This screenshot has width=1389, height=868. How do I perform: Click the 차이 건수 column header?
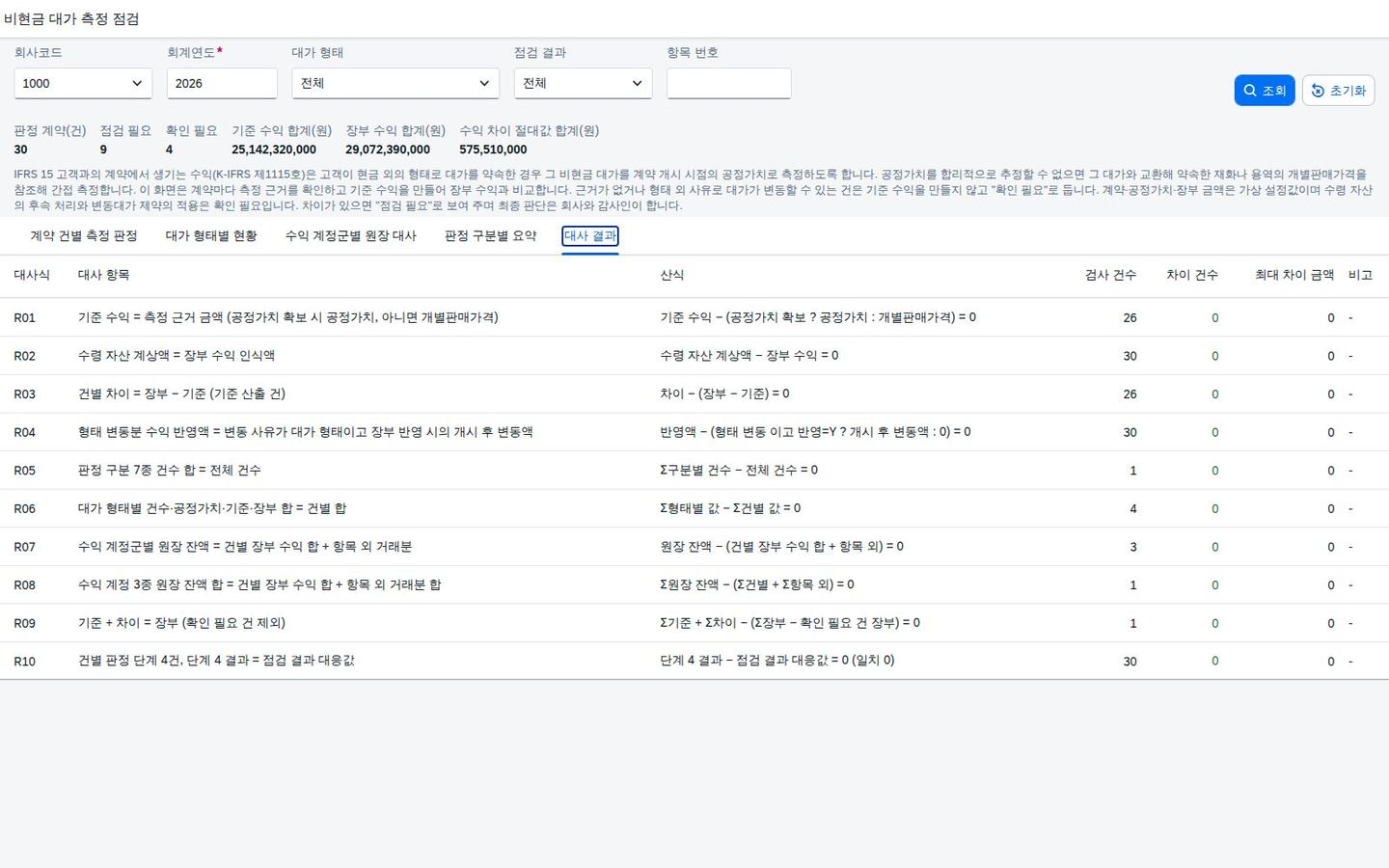pyautogui.click(x=1192, y=275)
